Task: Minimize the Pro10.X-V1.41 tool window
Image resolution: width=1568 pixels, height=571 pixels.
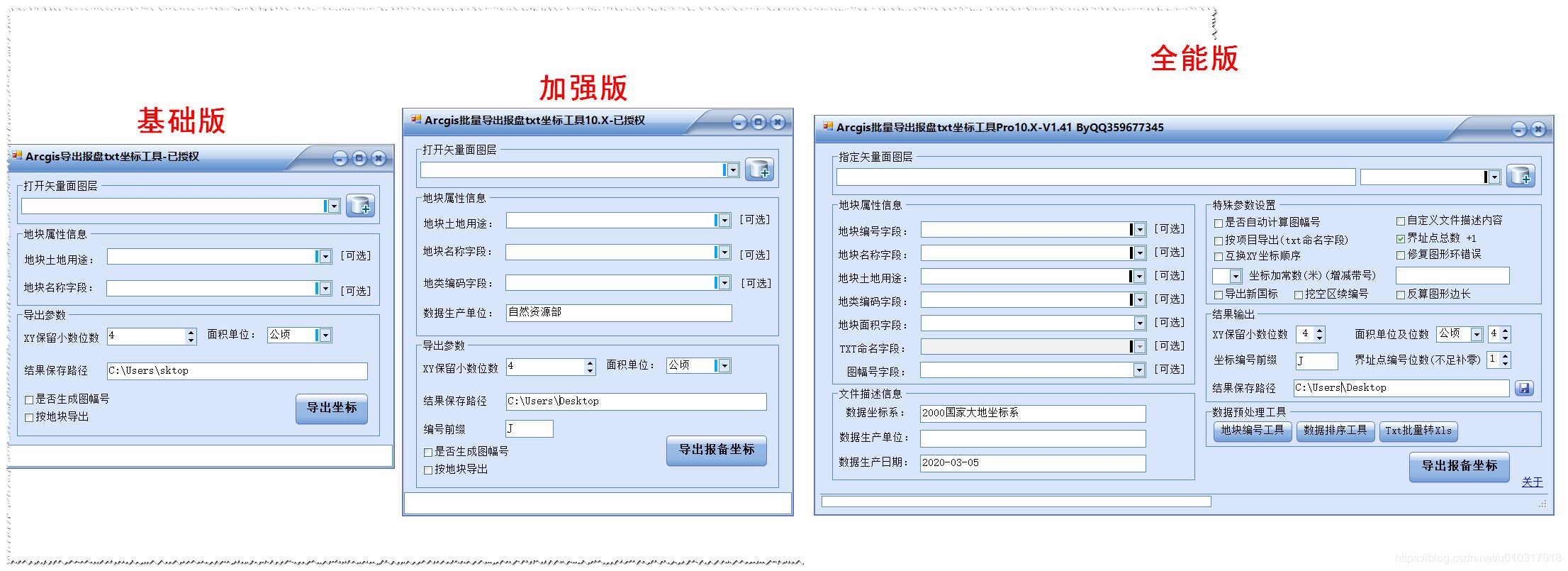Action: click(x=1518, y=129)
